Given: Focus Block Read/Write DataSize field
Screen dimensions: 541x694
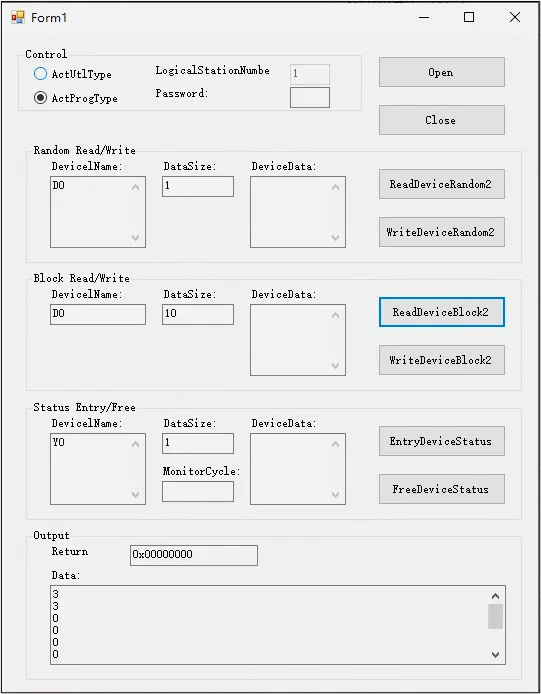Looking at the screenshot, I should click(x=197, y=314).
